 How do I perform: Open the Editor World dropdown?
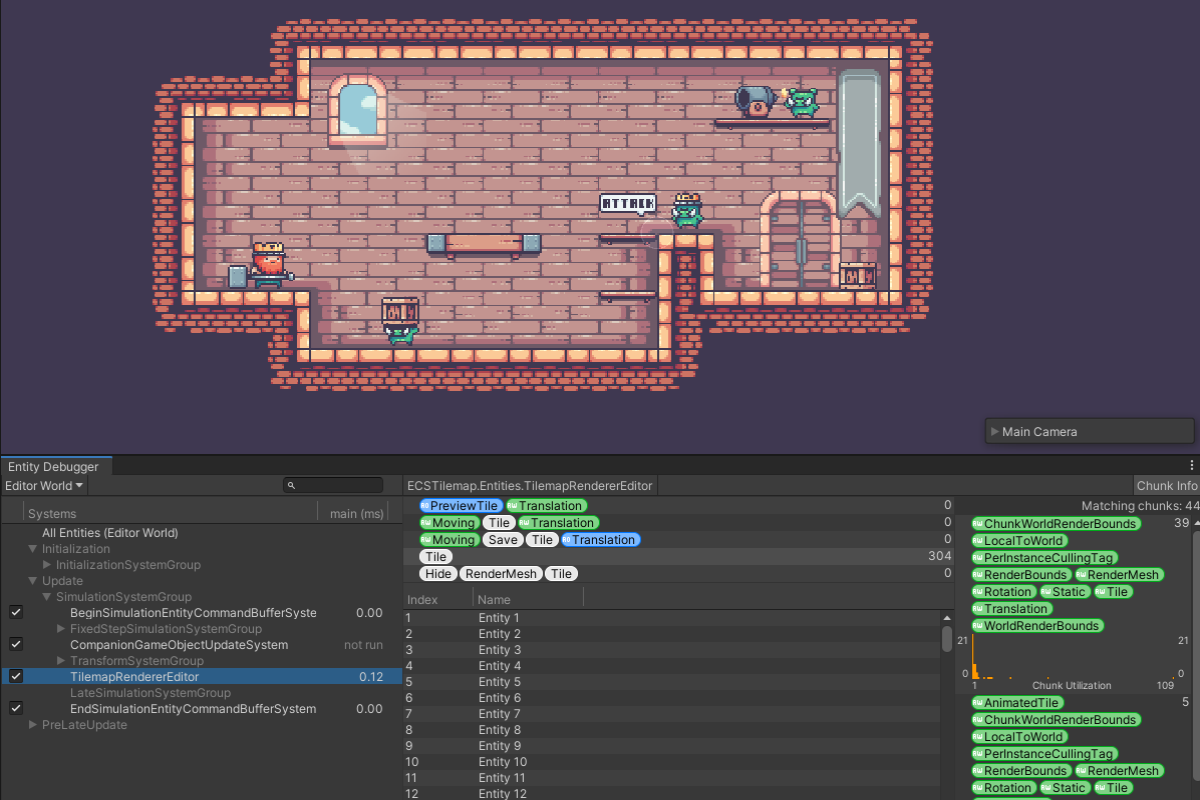click(45, 486)
